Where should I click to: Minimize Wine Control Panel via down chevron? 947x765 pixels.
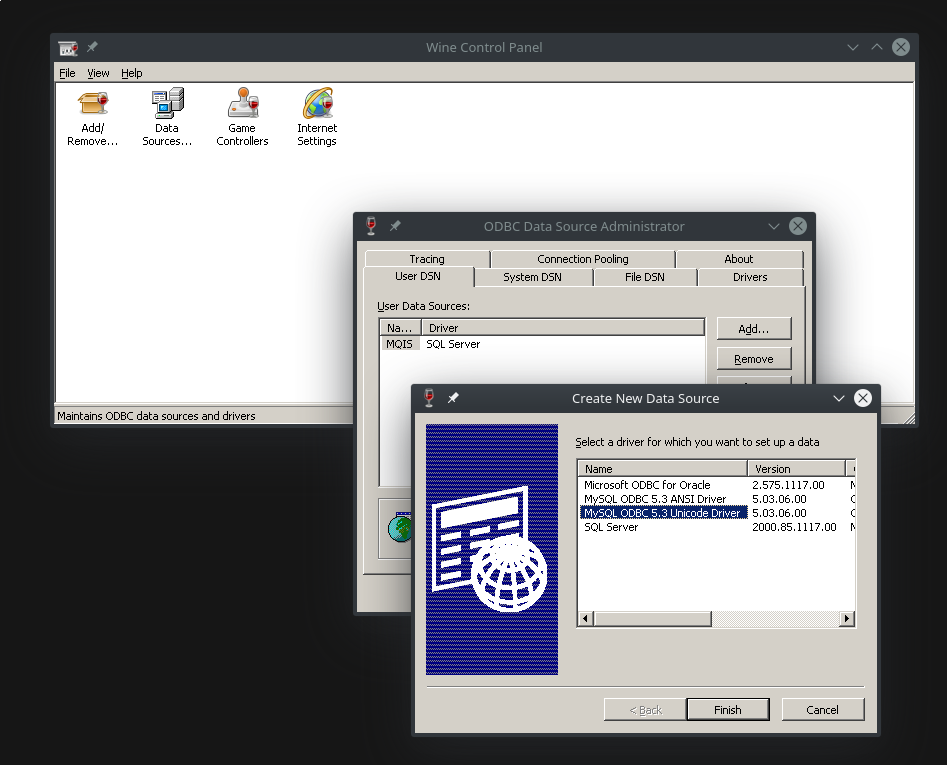853,48
